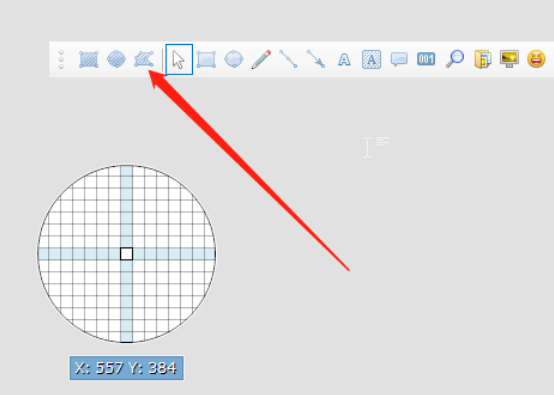The width and height of the screenshot is (554, 395).
Task: Choose the text with background tool
Action: click(371, 59)
